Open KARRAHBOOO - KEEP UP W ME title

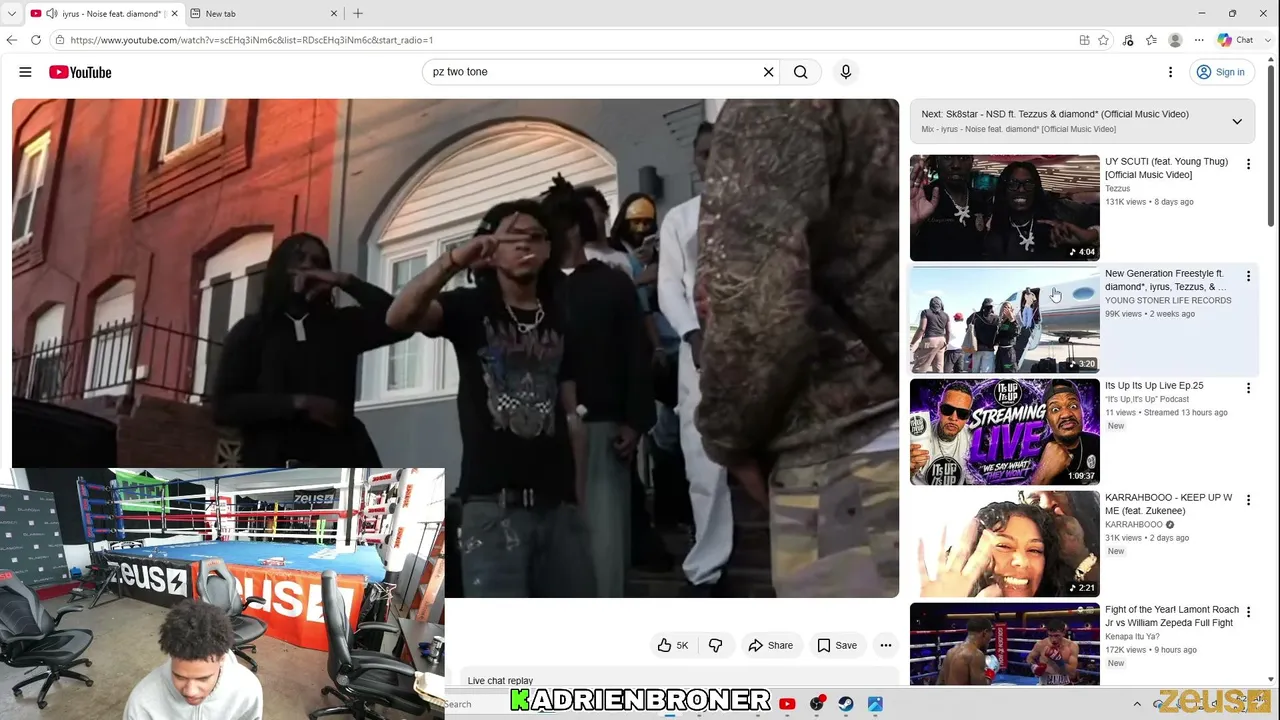pyautogui.click(x=1169, y=504)
